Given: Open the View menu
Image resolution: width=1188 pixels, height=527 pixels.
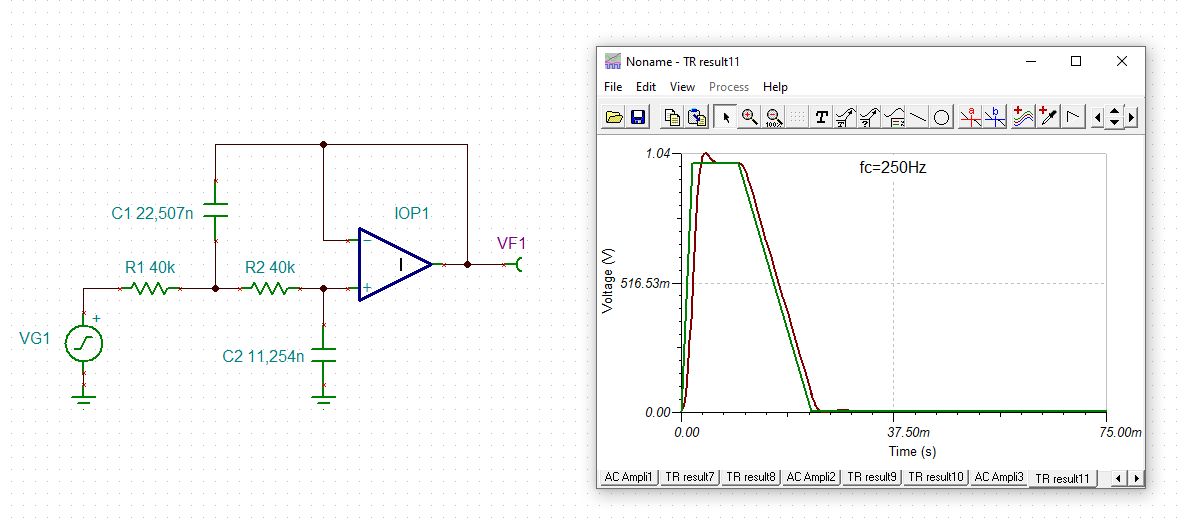Looking at the screenshot, I should click(682, 87).
